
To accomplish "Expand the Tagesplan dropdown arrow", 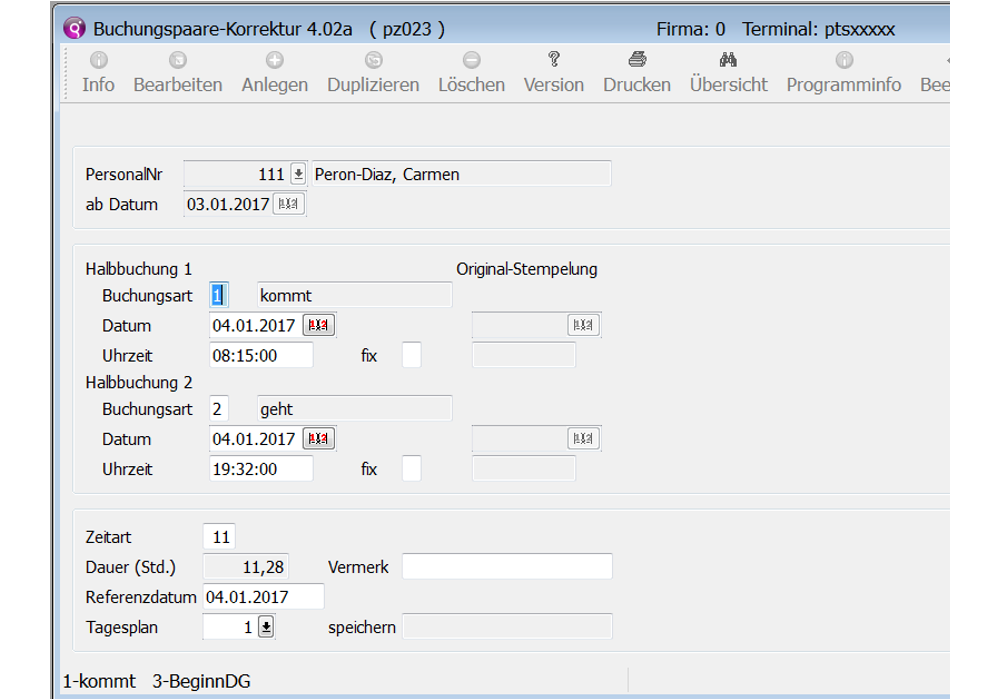I will tap(266, 627).
